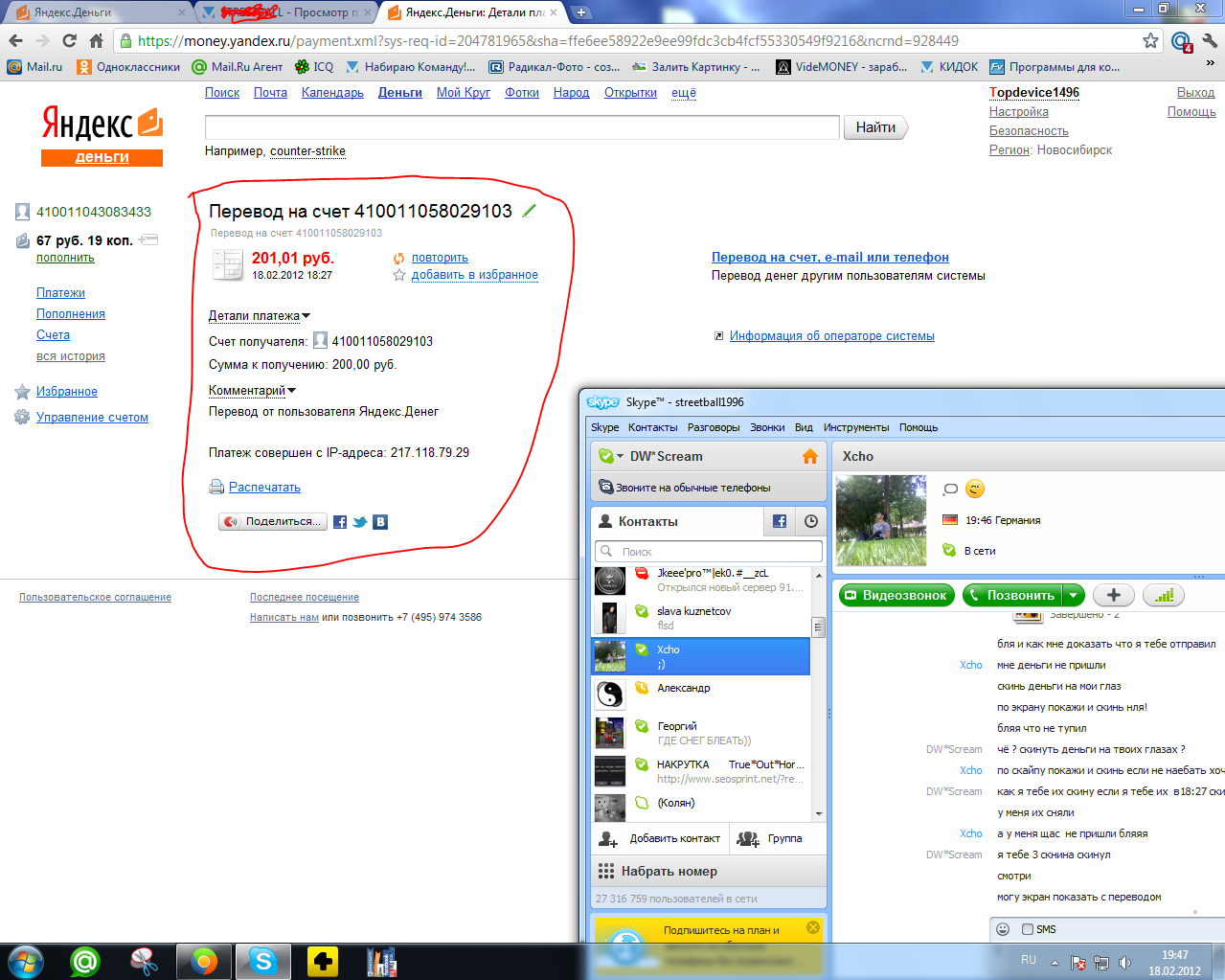
Task: Click Yandex search input field
Action: click(x=522, y=127)
